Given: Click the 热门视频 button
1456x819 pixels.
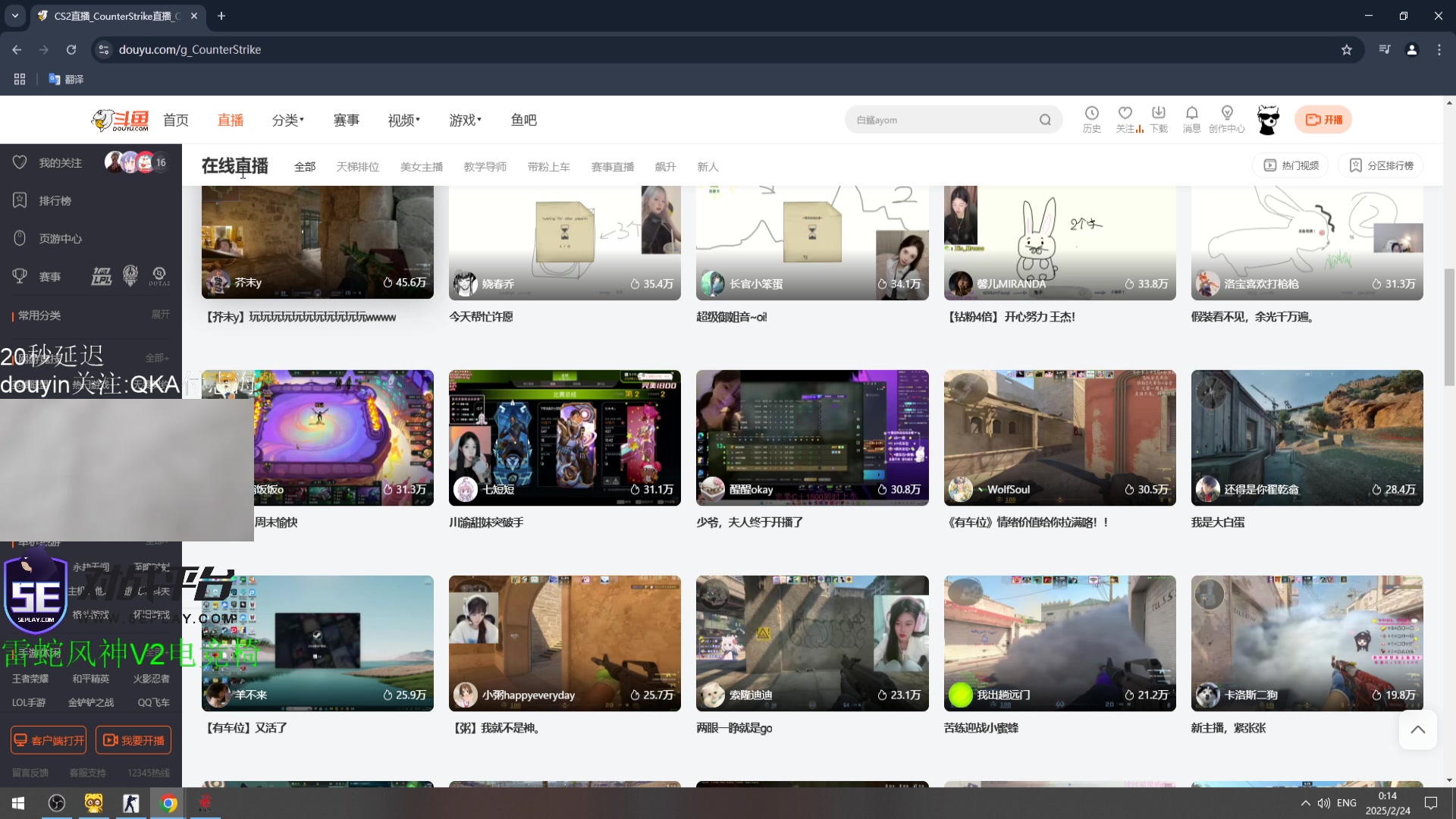Looking at the screenshot, I should coord(1291,165).
